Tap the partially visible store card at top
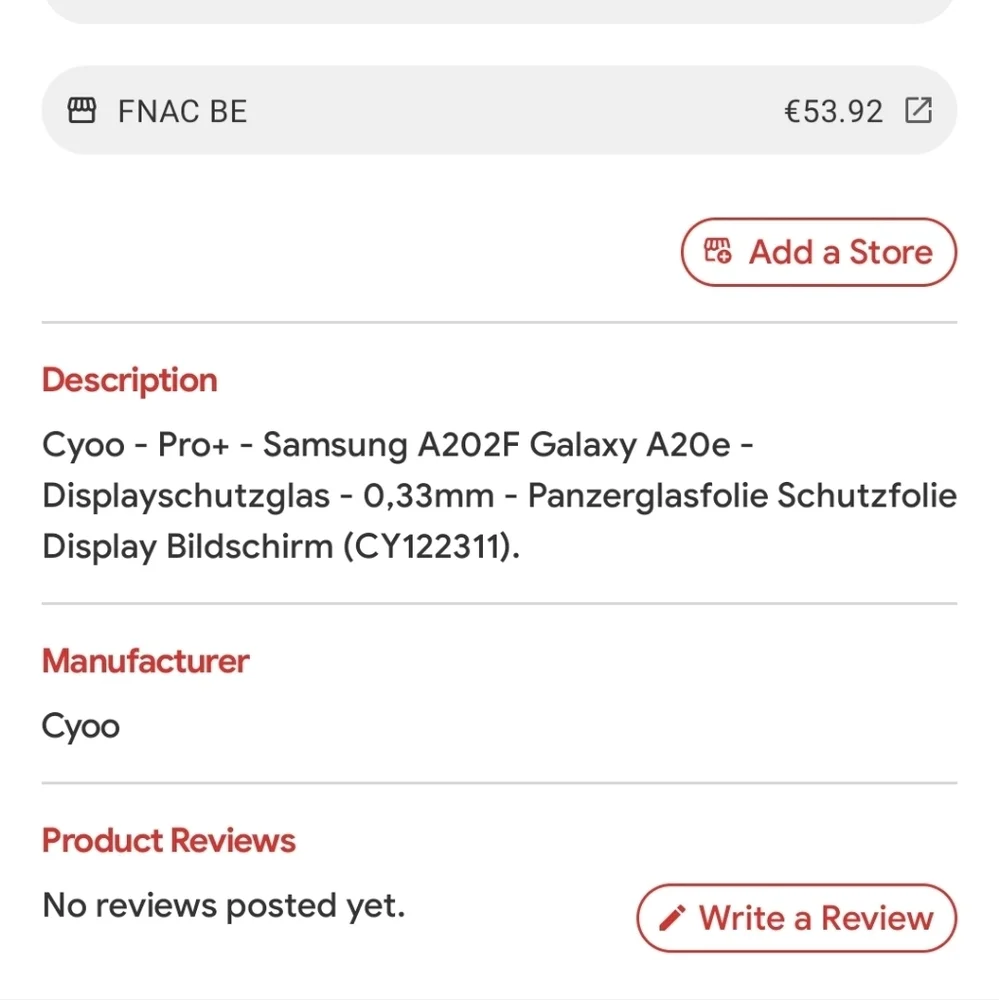The width and height of the screenshot is (999, 1000). click(500, 11)
